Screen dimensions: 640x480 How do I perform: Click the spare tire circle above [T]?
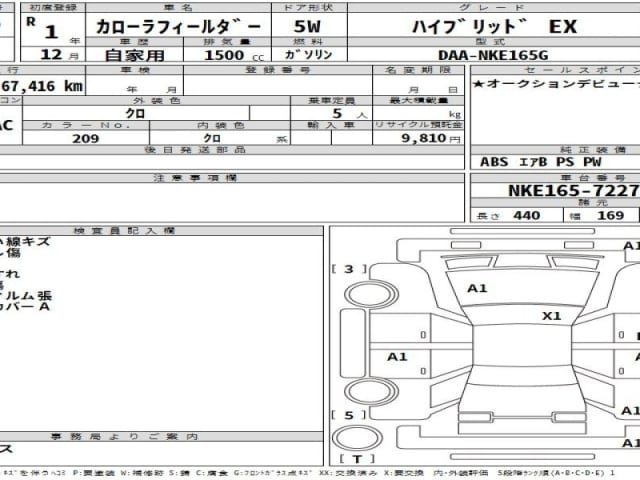[357, 438]
